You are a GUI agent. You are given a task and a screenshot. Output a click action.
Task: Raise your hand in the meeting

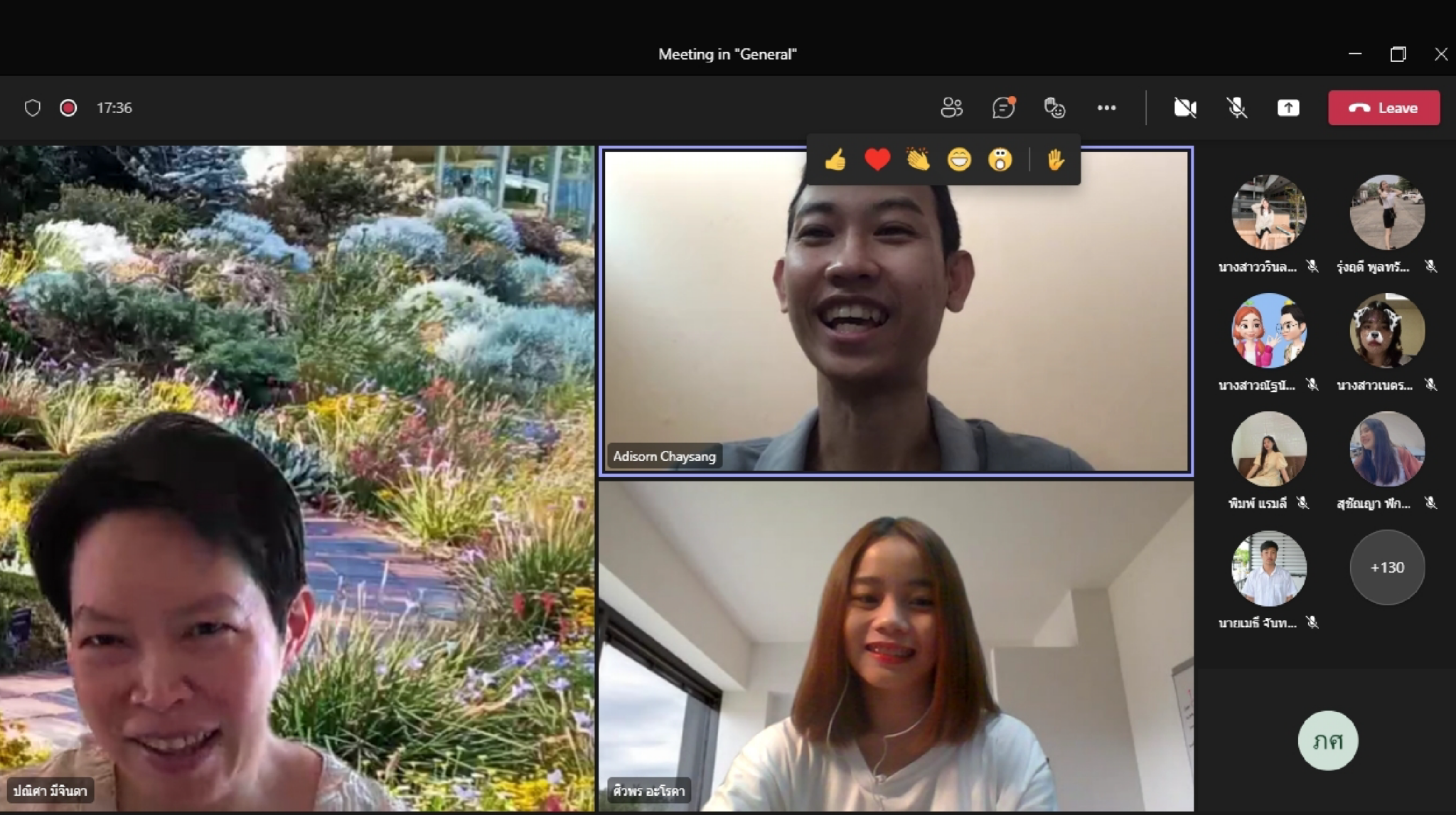click(x=1056, y=160)
